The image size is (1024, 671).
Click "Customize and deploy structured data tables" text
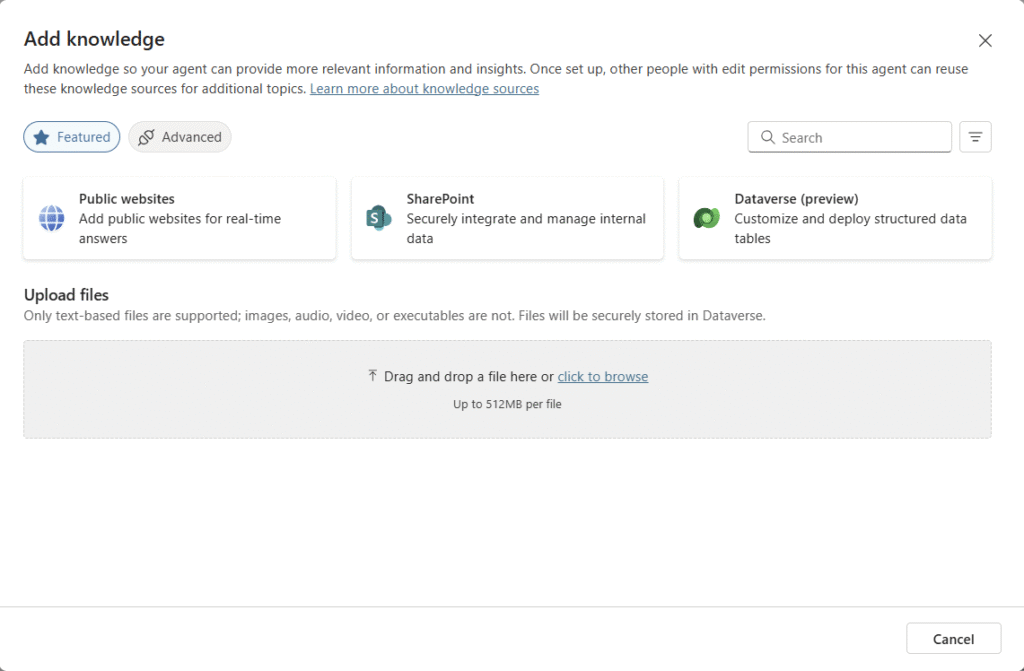[x=850, y=229]
